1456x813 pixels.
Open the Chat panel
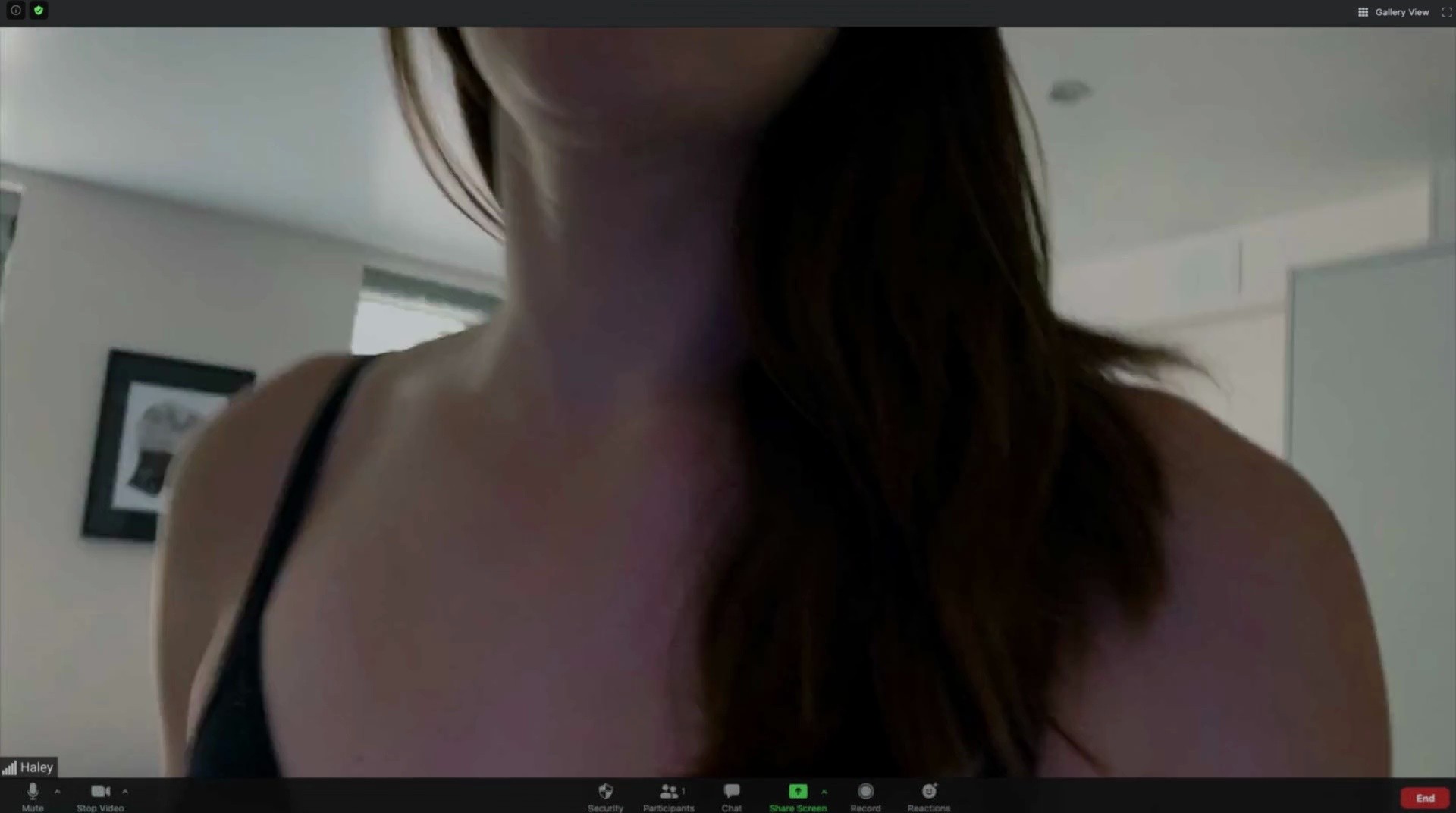(x=732, y=797)
